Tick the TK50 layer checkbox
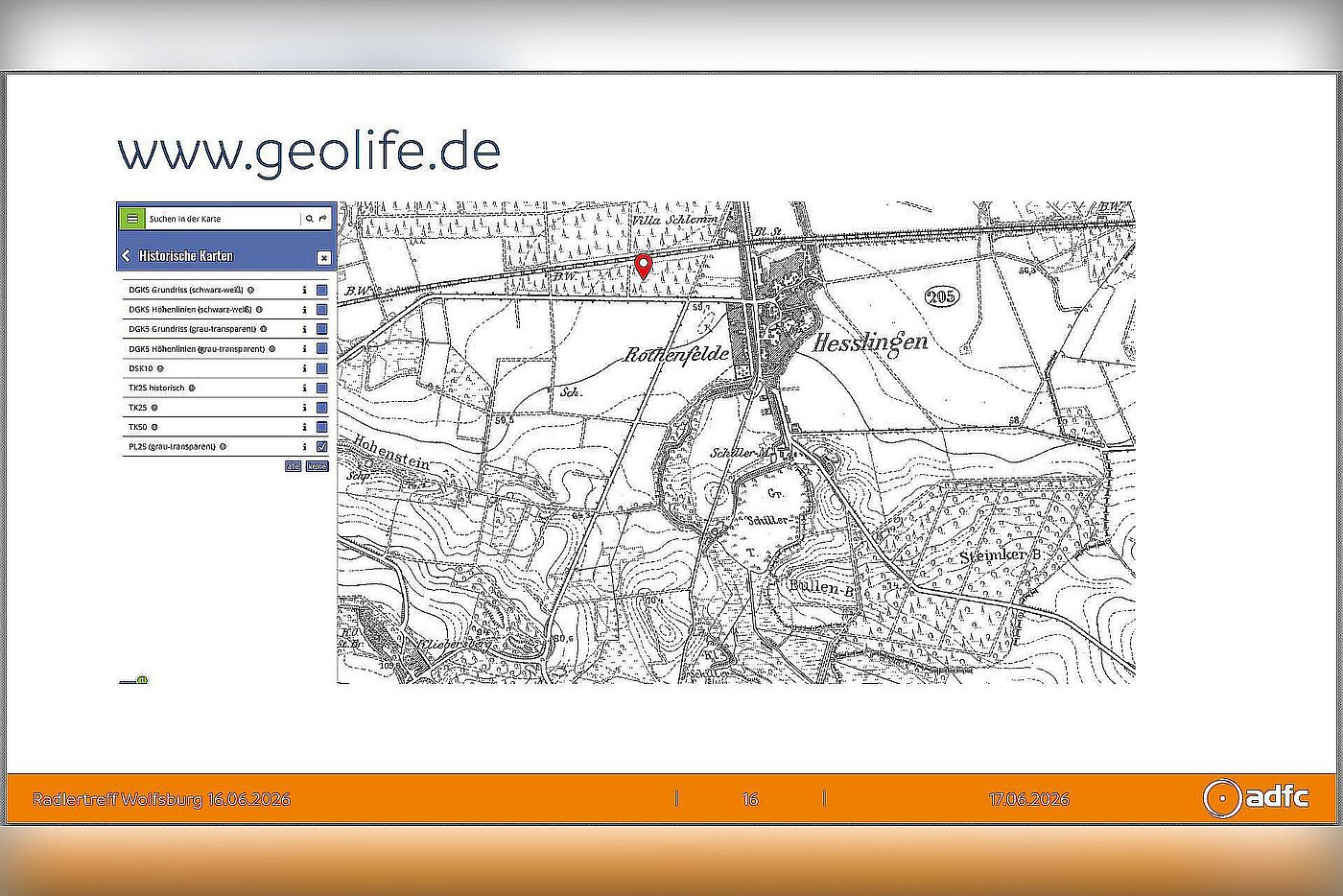Image resolution: width=1343 pixels, height=896 pixels. click(322, 427)
